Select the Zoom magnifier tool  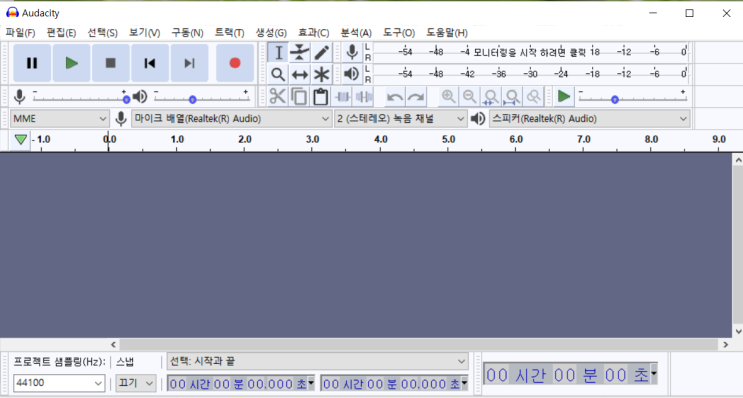pos(278,74)
